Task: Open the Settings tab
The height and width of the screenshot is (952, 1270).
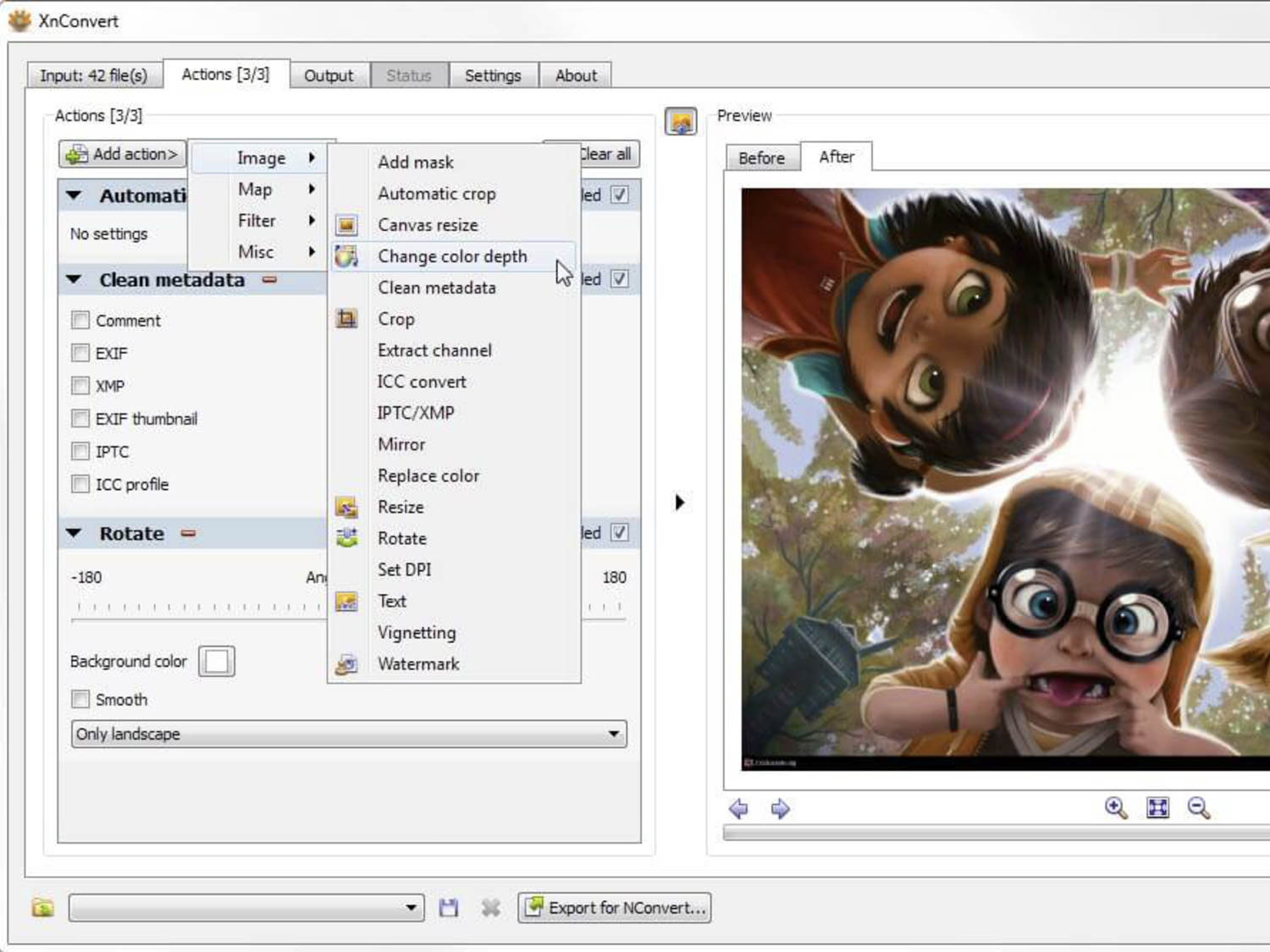Action: point(493,75)
